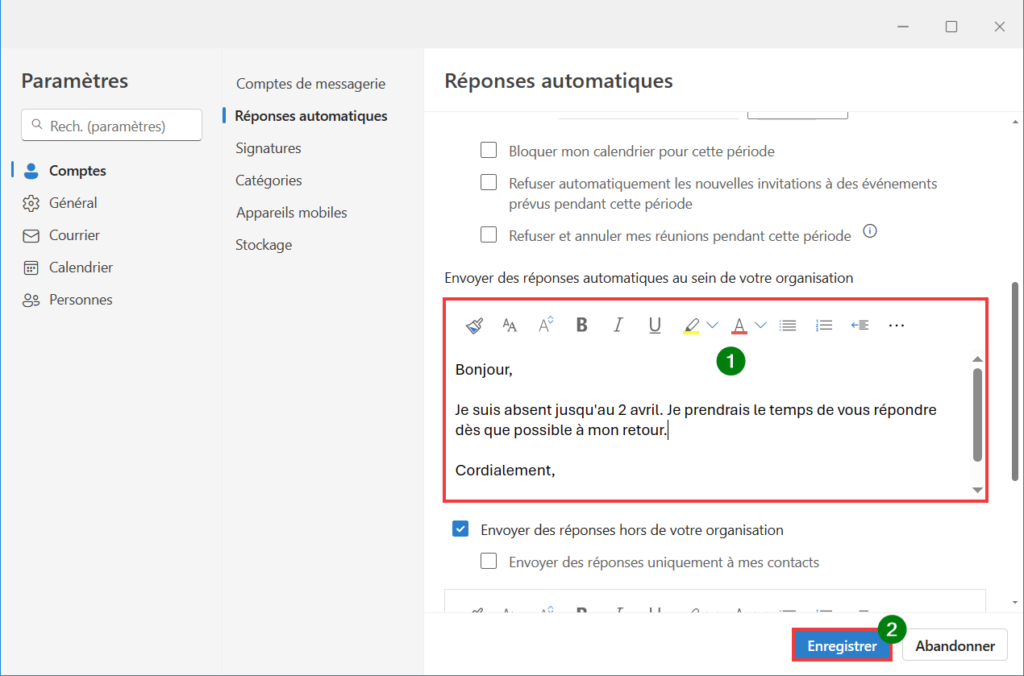The image size is (1024, 676).
Task: Click the settings search field Rech. (paramètres)
Action: pyautogui.click(x=111, y=124)
